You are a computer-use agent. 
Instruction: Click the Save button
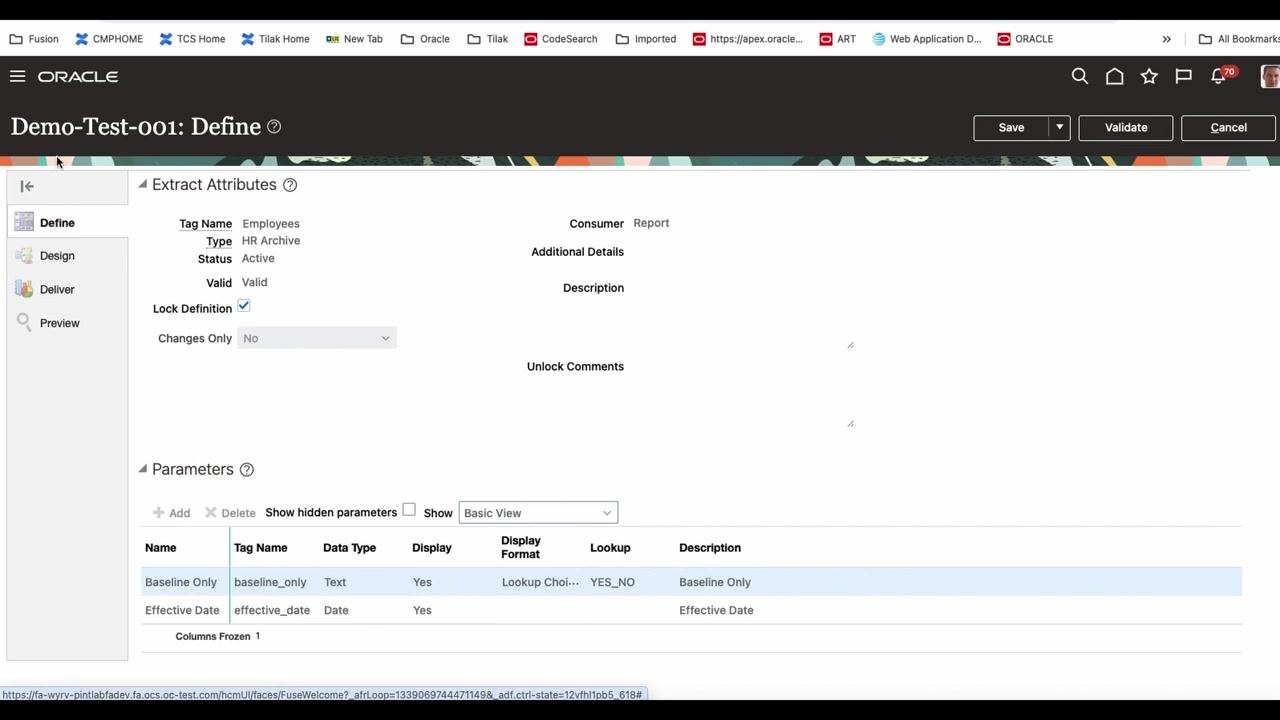(1011, 127)
